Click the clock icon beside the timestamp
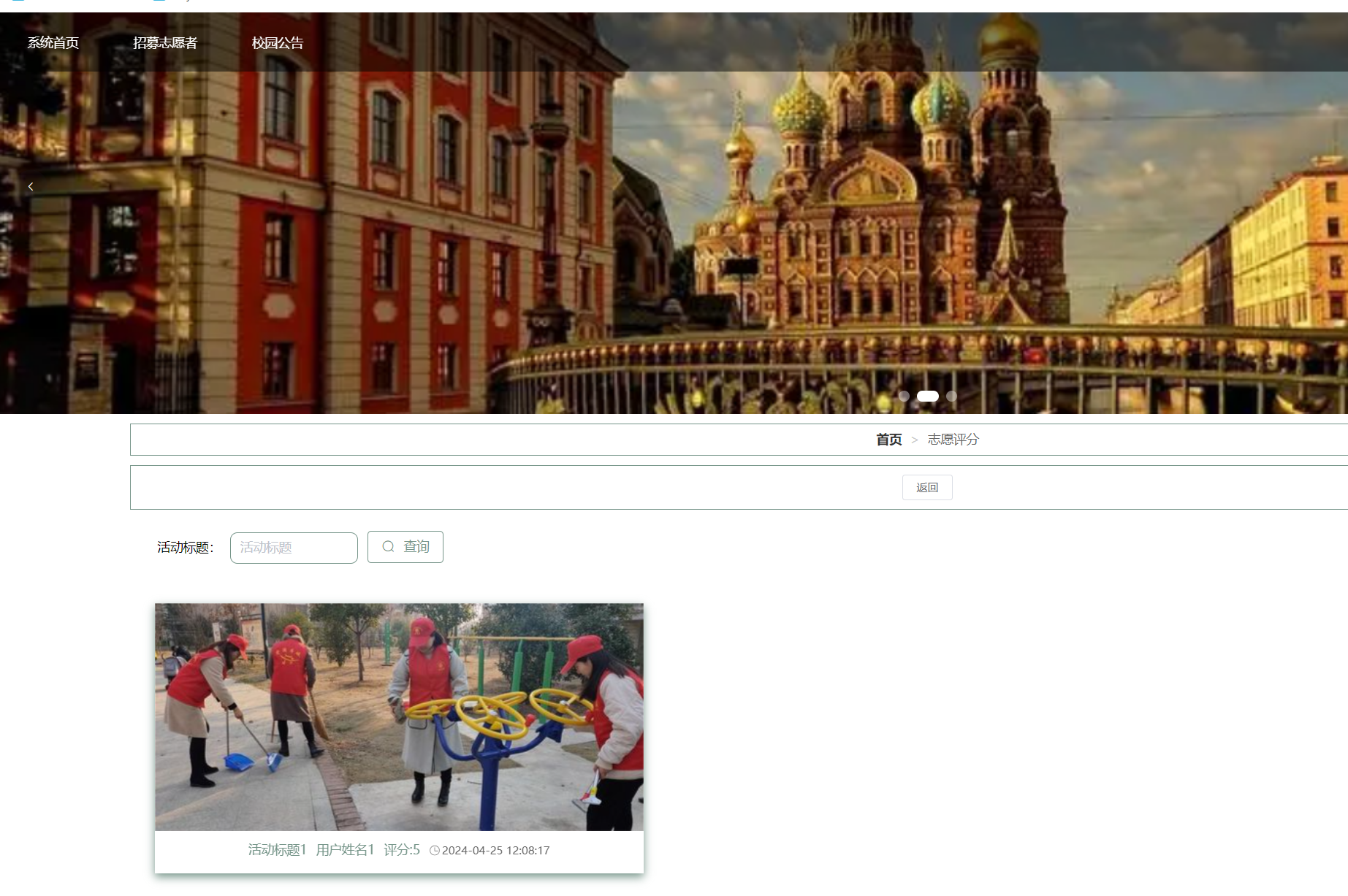The height and width of the screenshot is (896, 1348). [x=435, y=851]
